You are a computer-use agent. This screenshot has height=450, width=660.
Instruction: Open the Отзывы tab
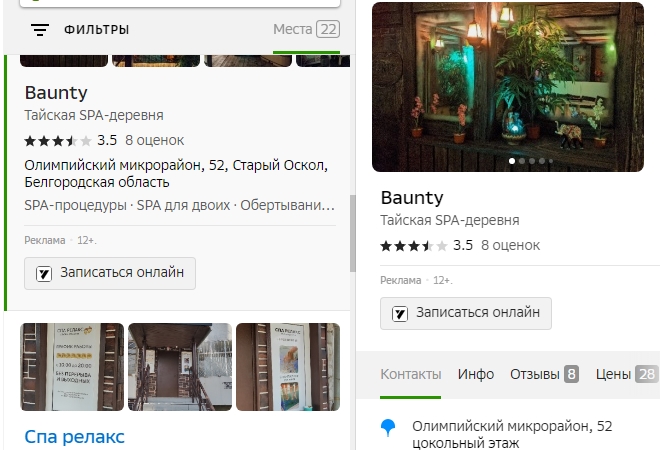(534, 374)
